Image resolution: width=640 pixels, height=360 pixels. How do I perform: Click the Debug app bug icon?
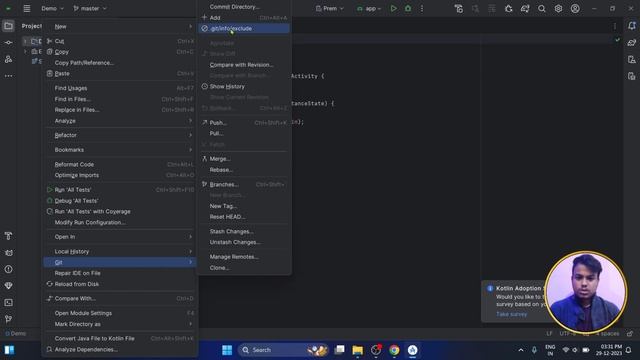(x=408, y=8)
